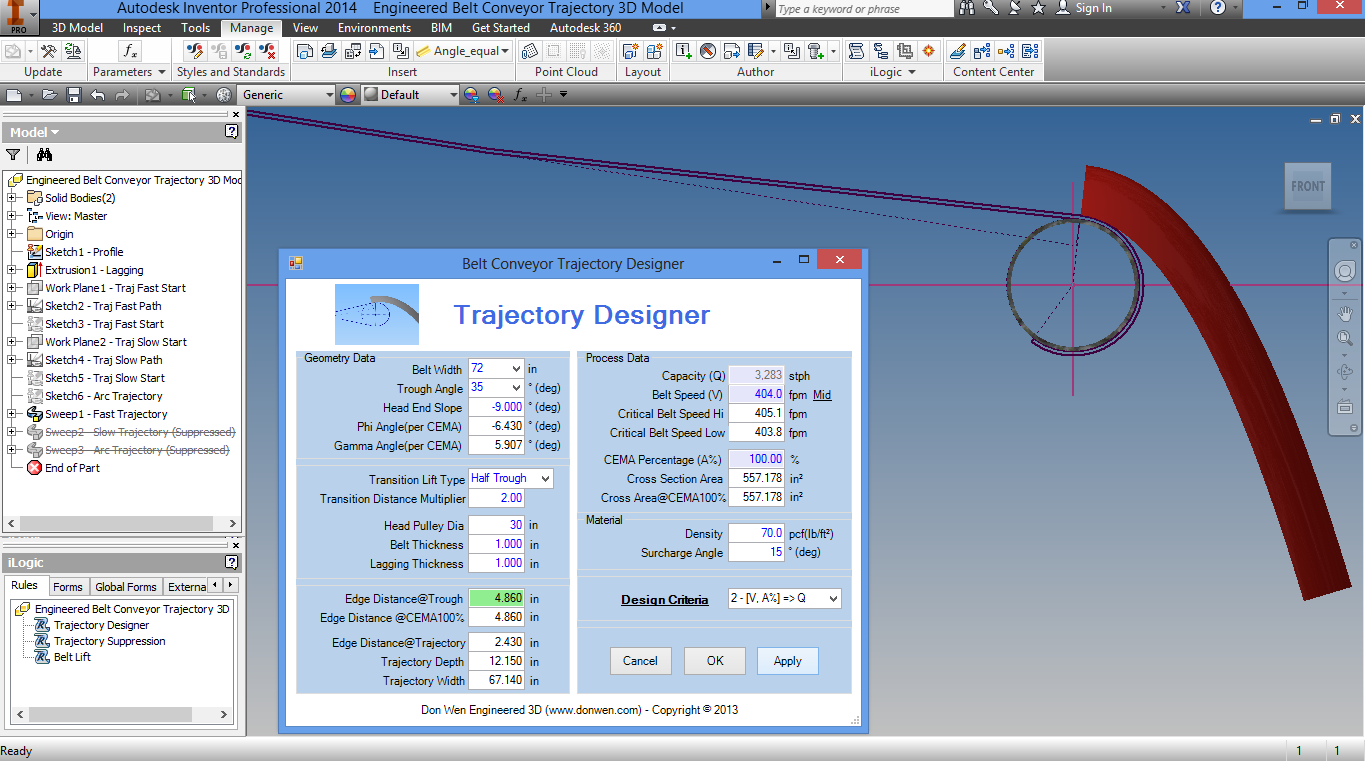1365x761 pixels.
Task: Click the Undo arrow in quick access toolbar
Action: coord(97,95)
